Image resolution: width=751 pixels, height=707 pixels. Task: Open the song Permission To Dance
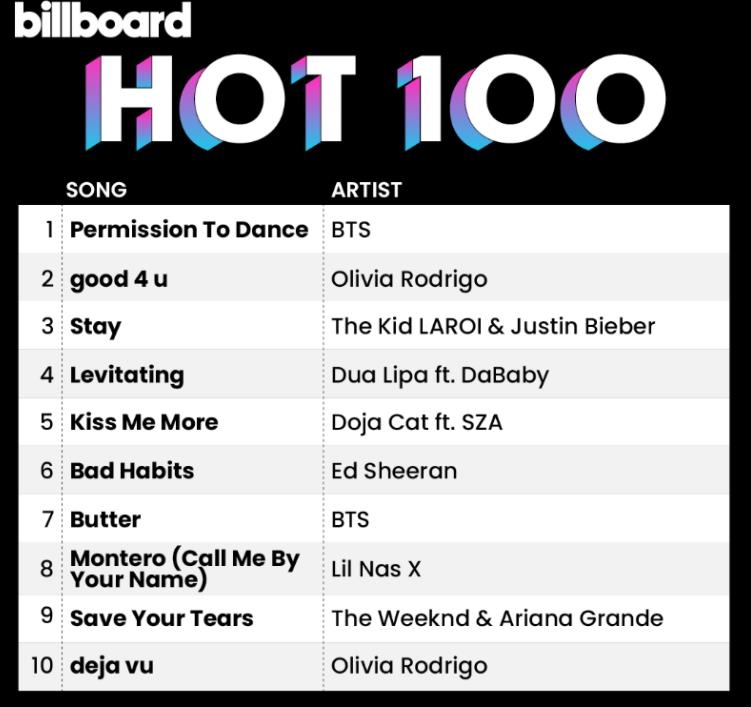pos(189,229)
